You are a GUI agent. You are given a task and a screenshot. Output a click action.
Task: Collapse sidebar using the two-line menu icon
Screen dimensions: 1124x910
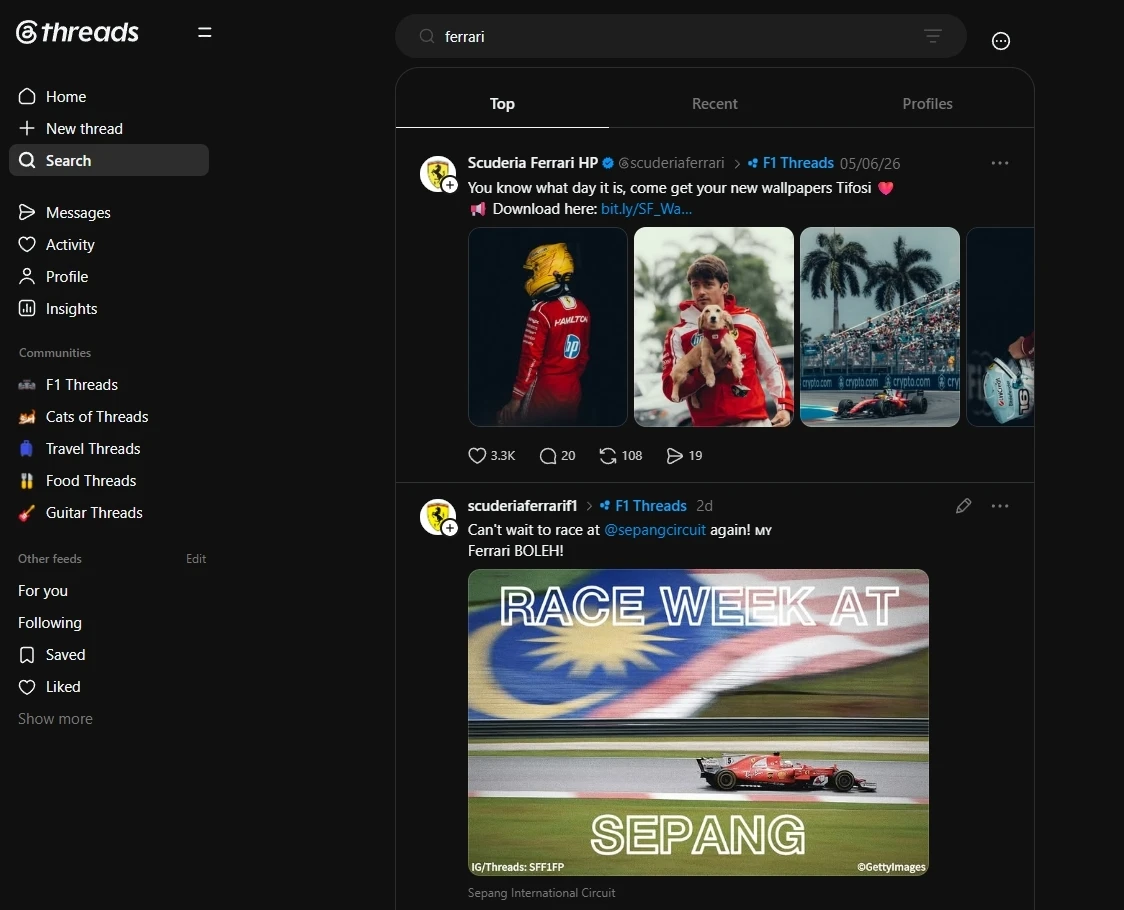tap(204, 32)
